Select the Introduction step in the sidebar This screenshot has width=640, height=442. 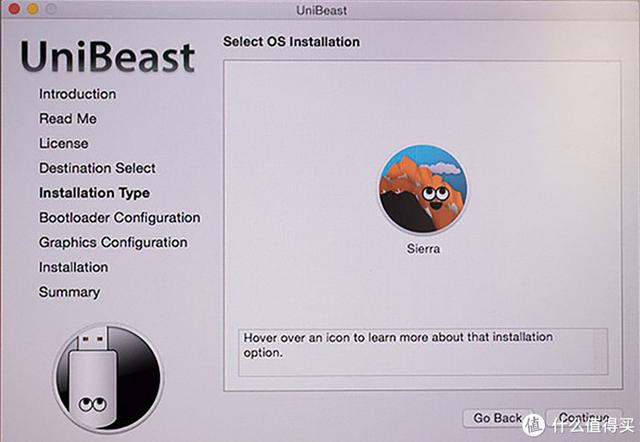pyautogui.click(x=78, y=94)
